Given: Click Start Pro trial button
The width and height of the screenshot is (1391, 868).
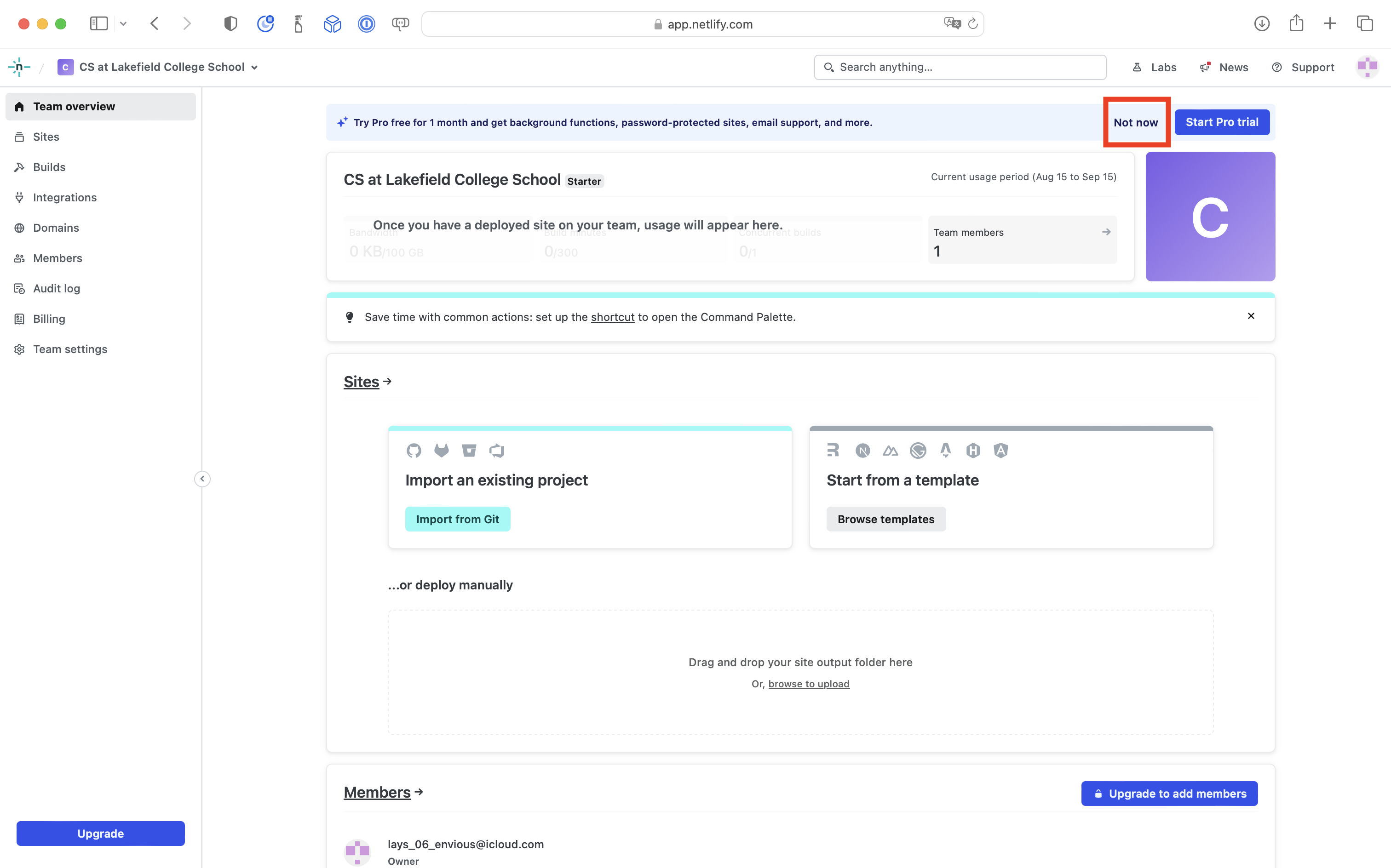Looking at the screenshot, I should point(1222,122).
